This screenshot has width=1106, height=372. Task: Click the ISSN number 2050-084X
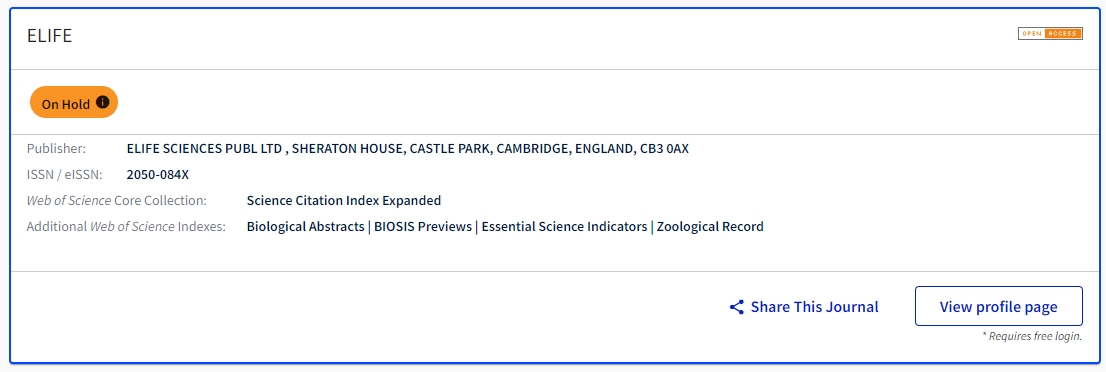point(158,175)
